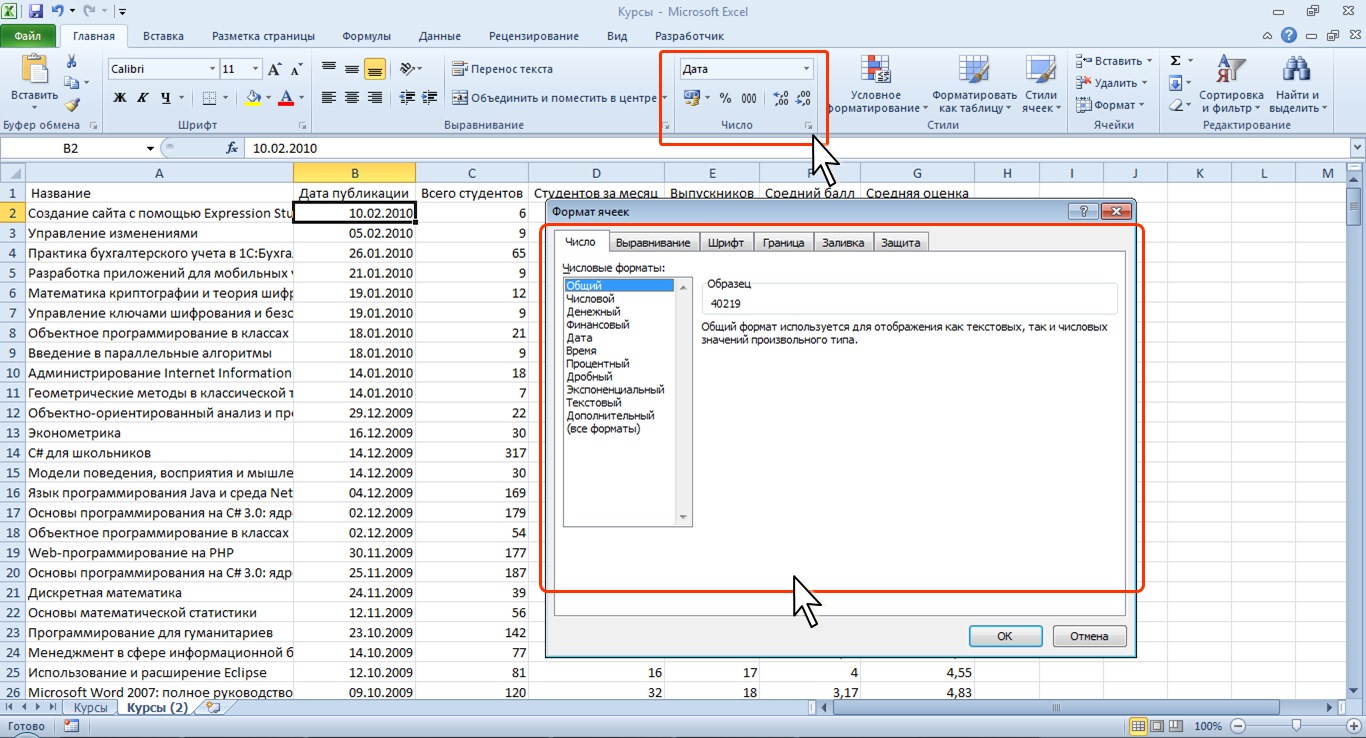Open the Name Box dropdown arrow
This screenshot has width=1366, height=738.
click(x=151, y=148)
